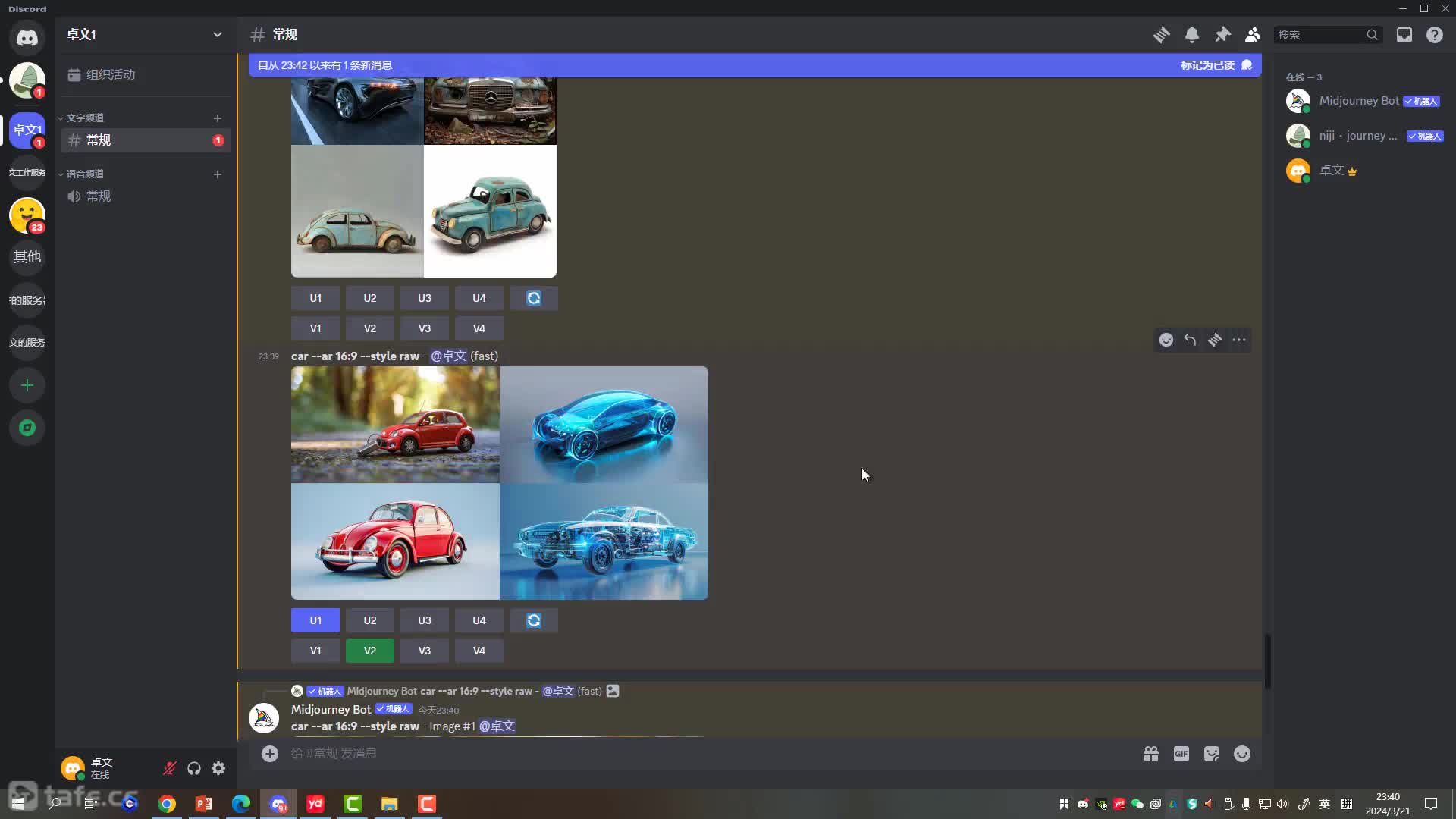Open the emoji picker icon
The width and height of the screenshot is (1456, 819).
coord(1242,754)
